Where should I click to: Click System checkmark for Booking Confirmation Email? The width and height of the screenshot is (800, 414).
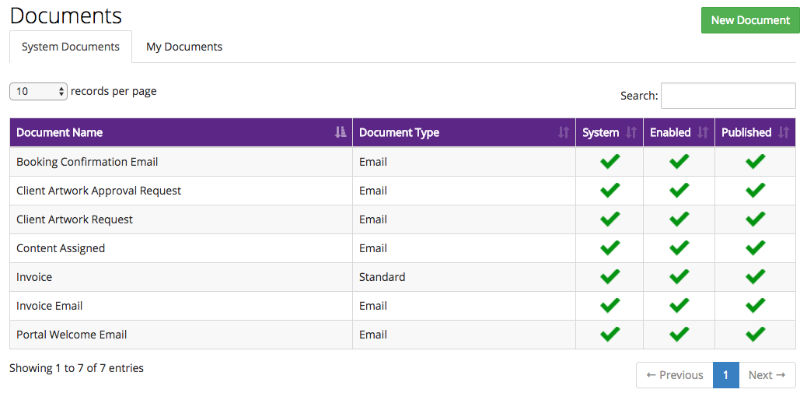[609, 162]
